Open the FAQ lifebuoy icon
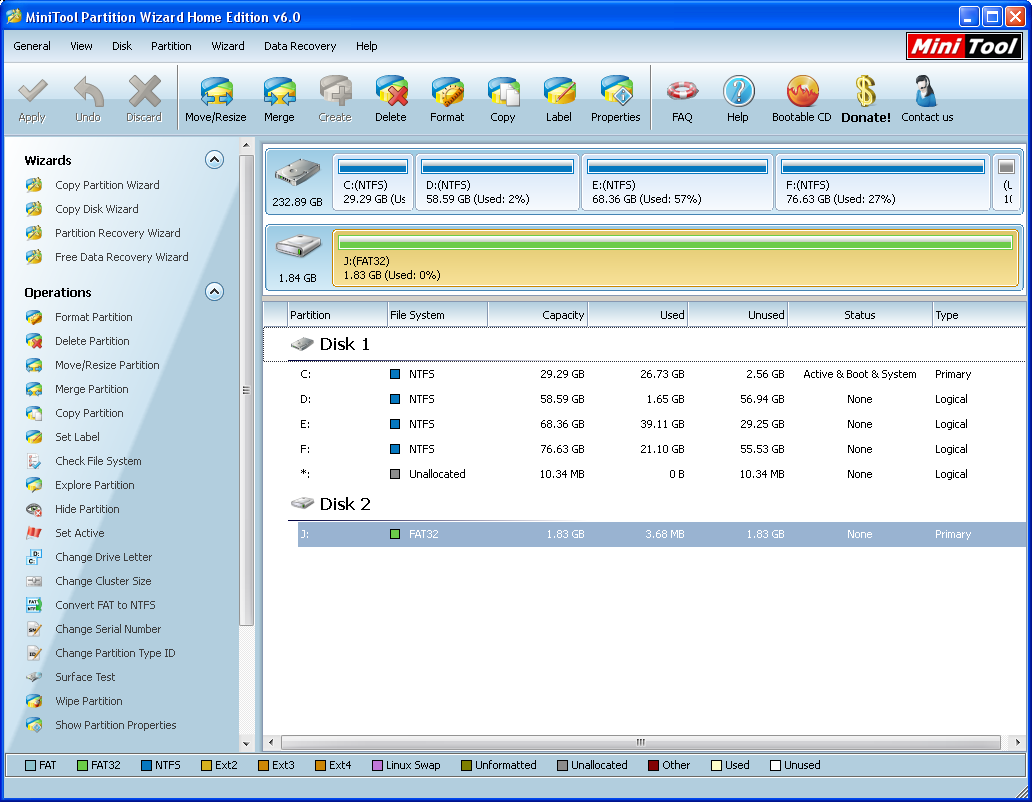1032x802 pixels. point(682,98)
